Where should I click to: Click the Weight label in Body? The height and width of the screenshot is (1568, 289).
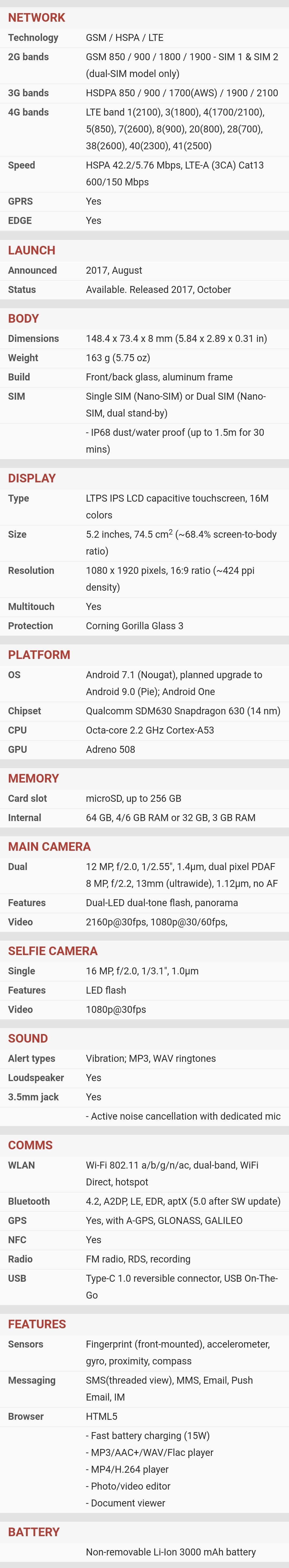(23, 358)
